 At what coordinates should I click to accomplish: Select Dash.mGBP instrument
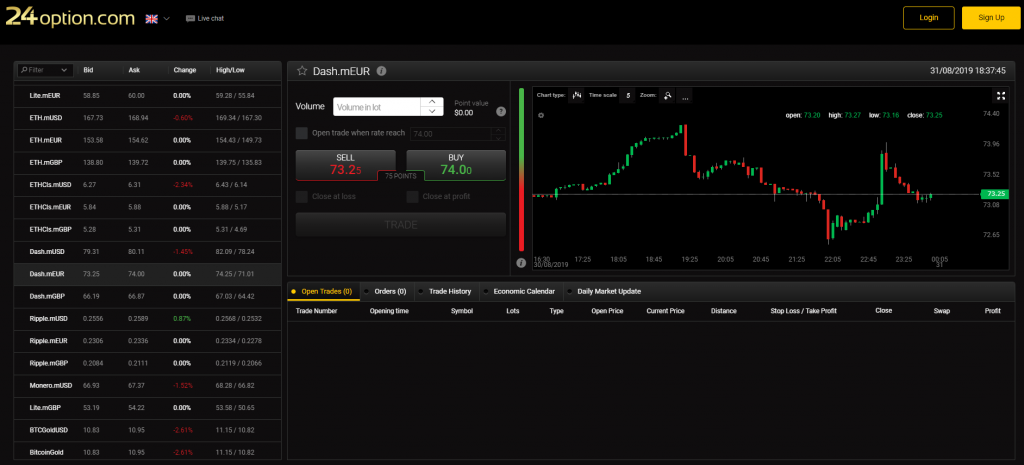(148, 296)
